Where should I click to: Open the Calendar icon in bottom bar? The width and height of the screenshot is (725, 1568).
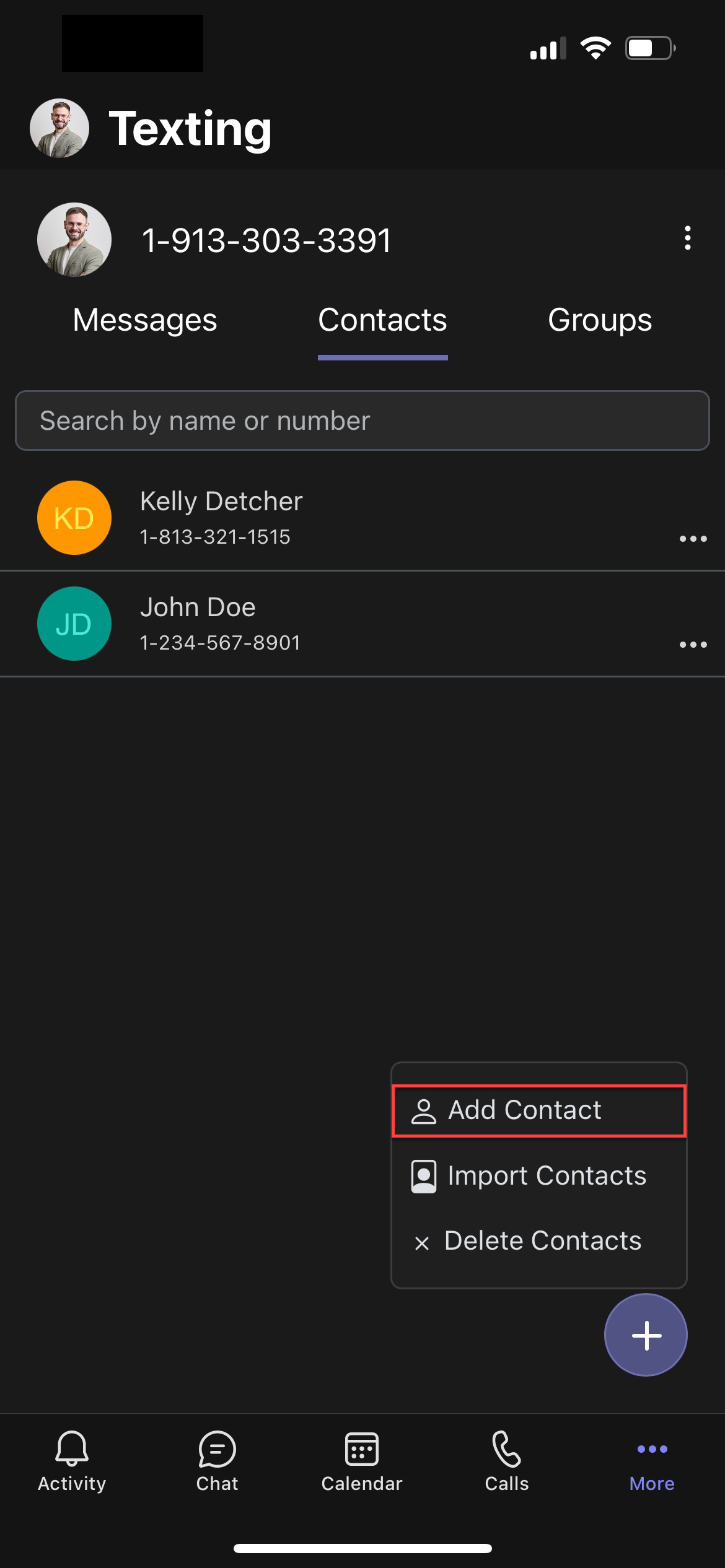click(362, 1448)
